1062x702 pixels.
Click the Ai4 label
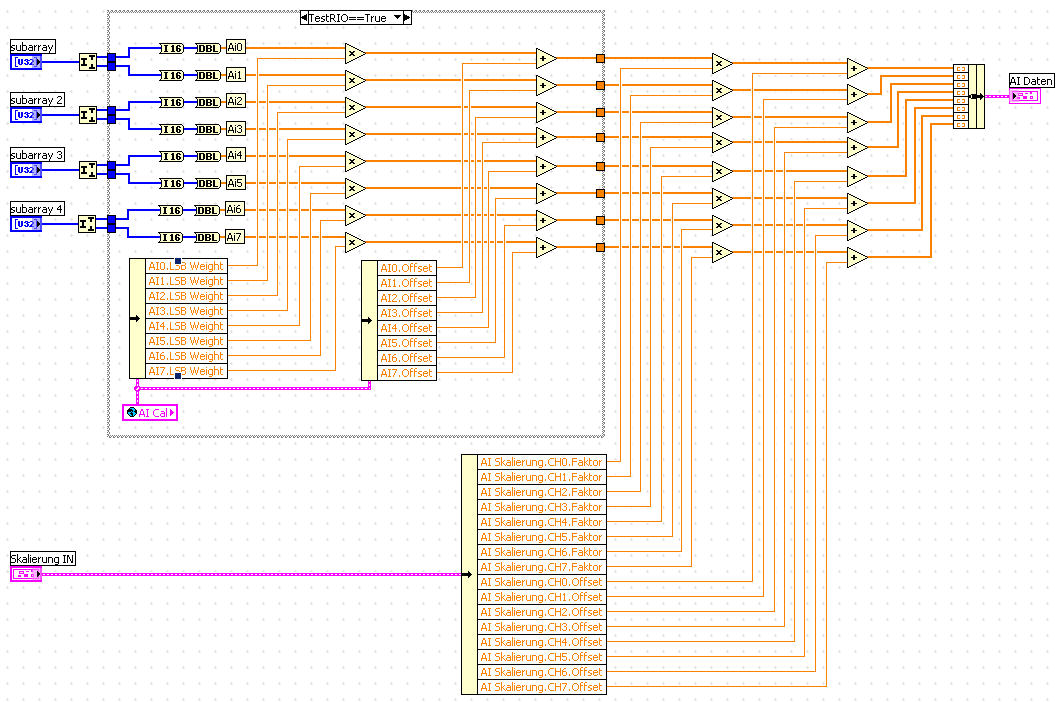(235, 155)
